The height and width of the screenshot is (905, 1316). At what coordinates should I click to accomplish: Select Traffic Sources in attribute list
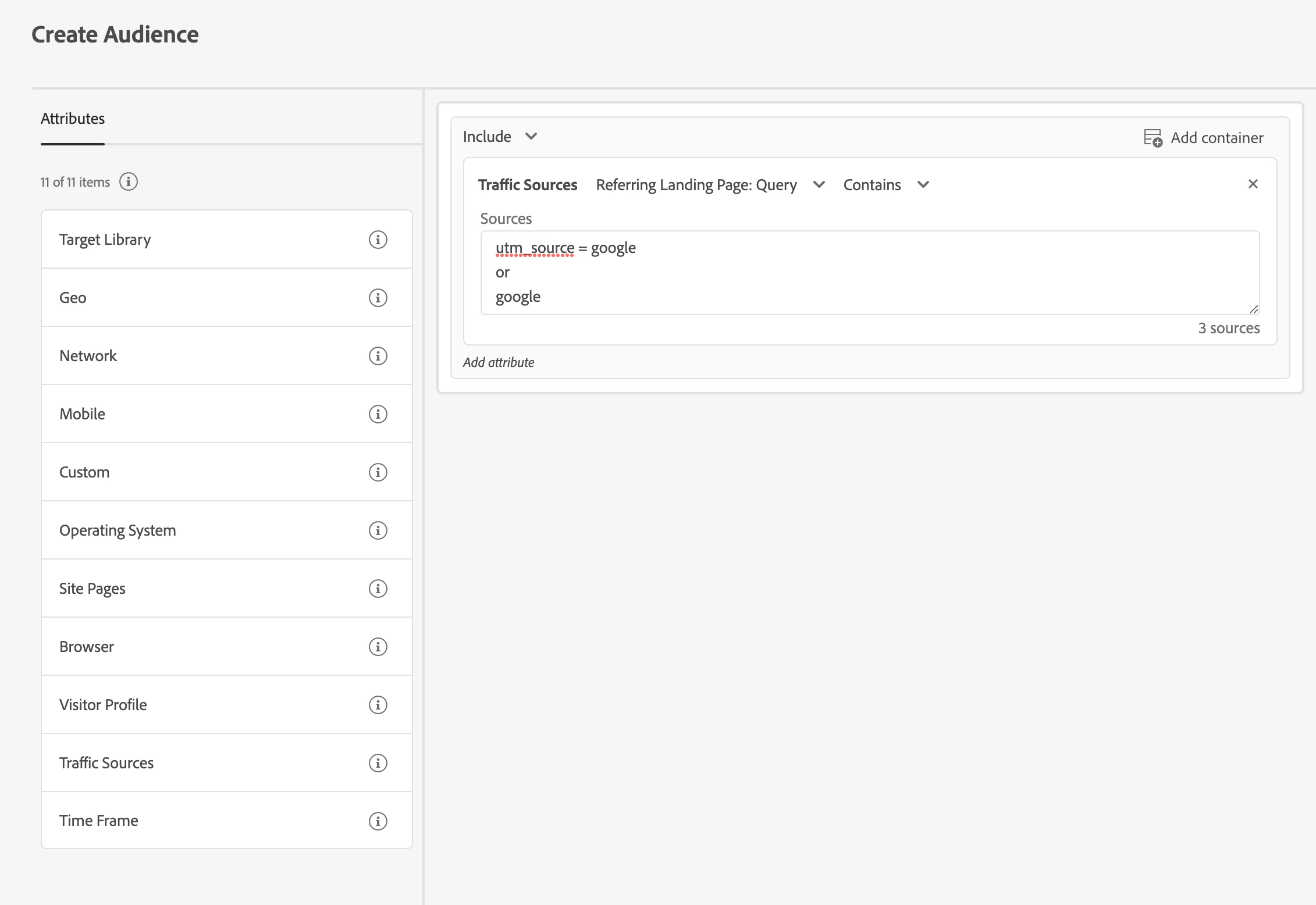[106, 763]
